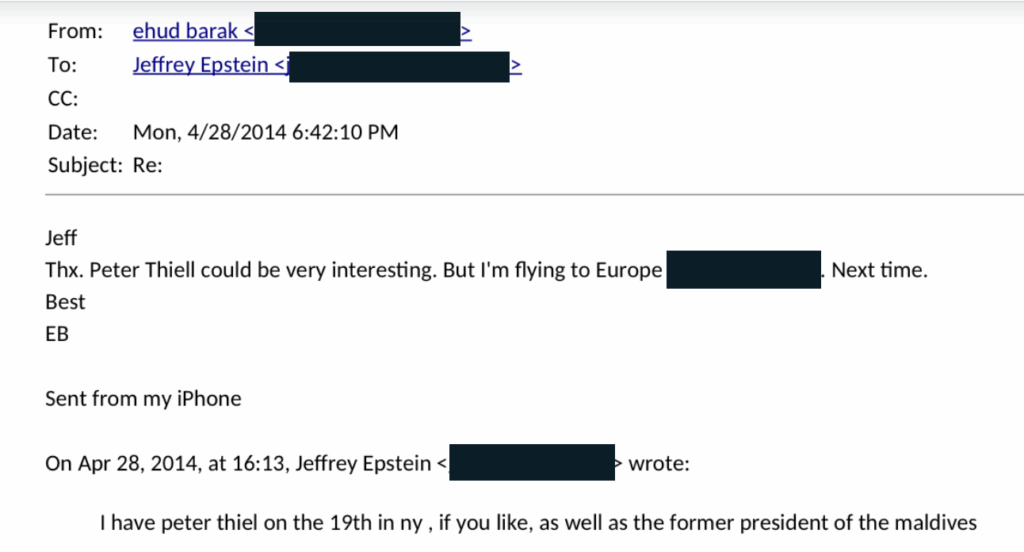Open the "ehud barak" sender link
Viewport: 1024px width, 552px height.
coord(185,31)
